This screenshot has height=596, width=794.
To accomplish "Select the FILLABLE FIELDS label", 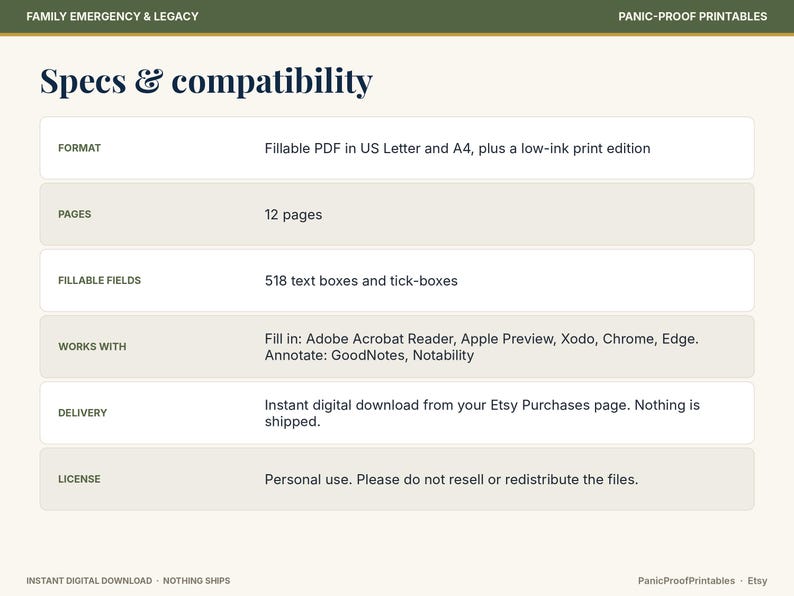I will click(99, 281).
